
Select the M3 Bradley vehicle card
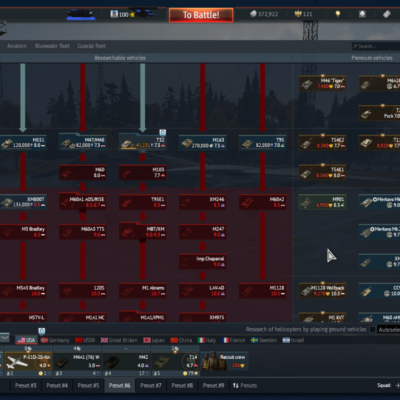pos(23,232)
